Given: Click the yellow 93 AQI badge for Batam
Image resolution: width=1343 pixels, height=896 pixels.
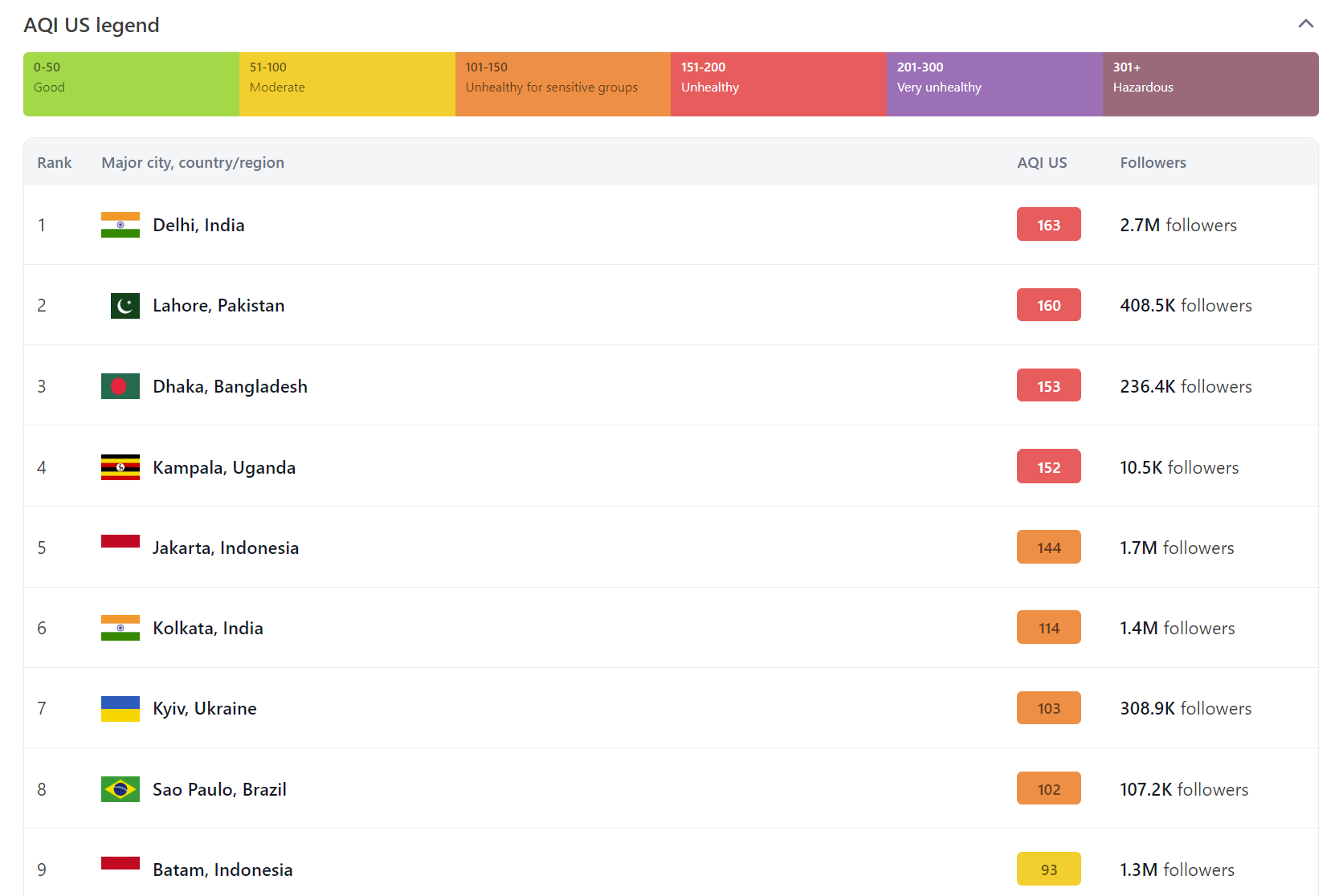Looking at the screenshot, I should (1048, 870).
